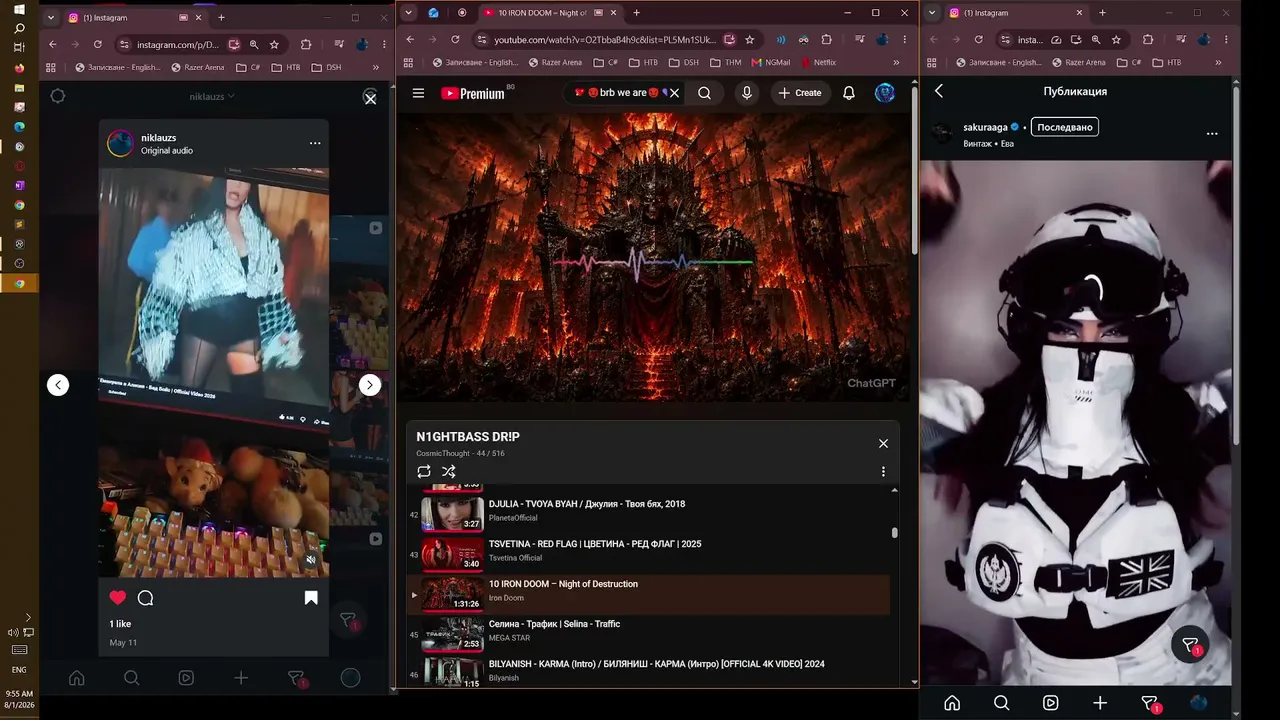Open the profile circle in the left Instagram window
The height and width of the screenshot is (720, 1280).
point(350,678)
